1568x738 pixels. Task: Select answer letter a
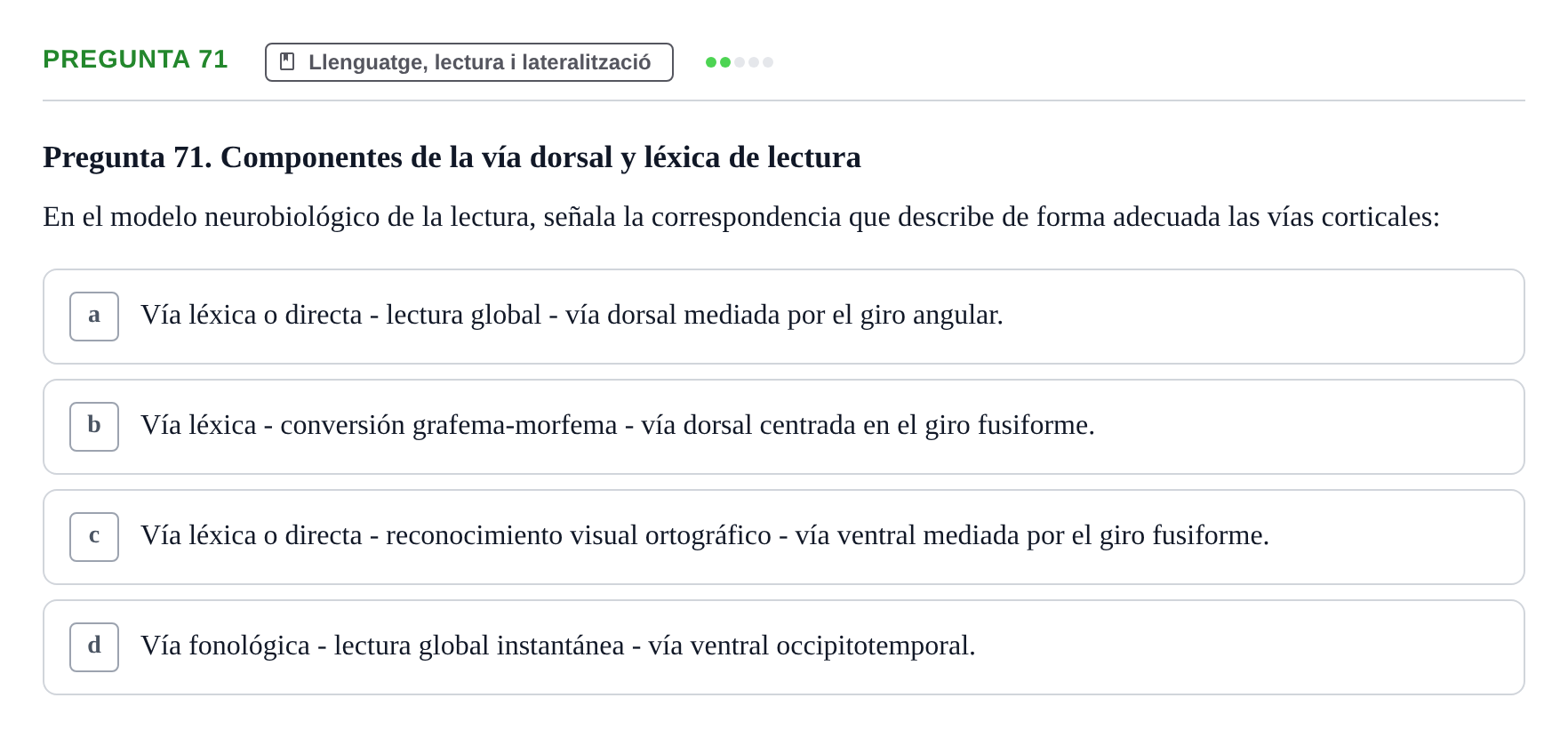pyautogui.click(x=94, y=317)
